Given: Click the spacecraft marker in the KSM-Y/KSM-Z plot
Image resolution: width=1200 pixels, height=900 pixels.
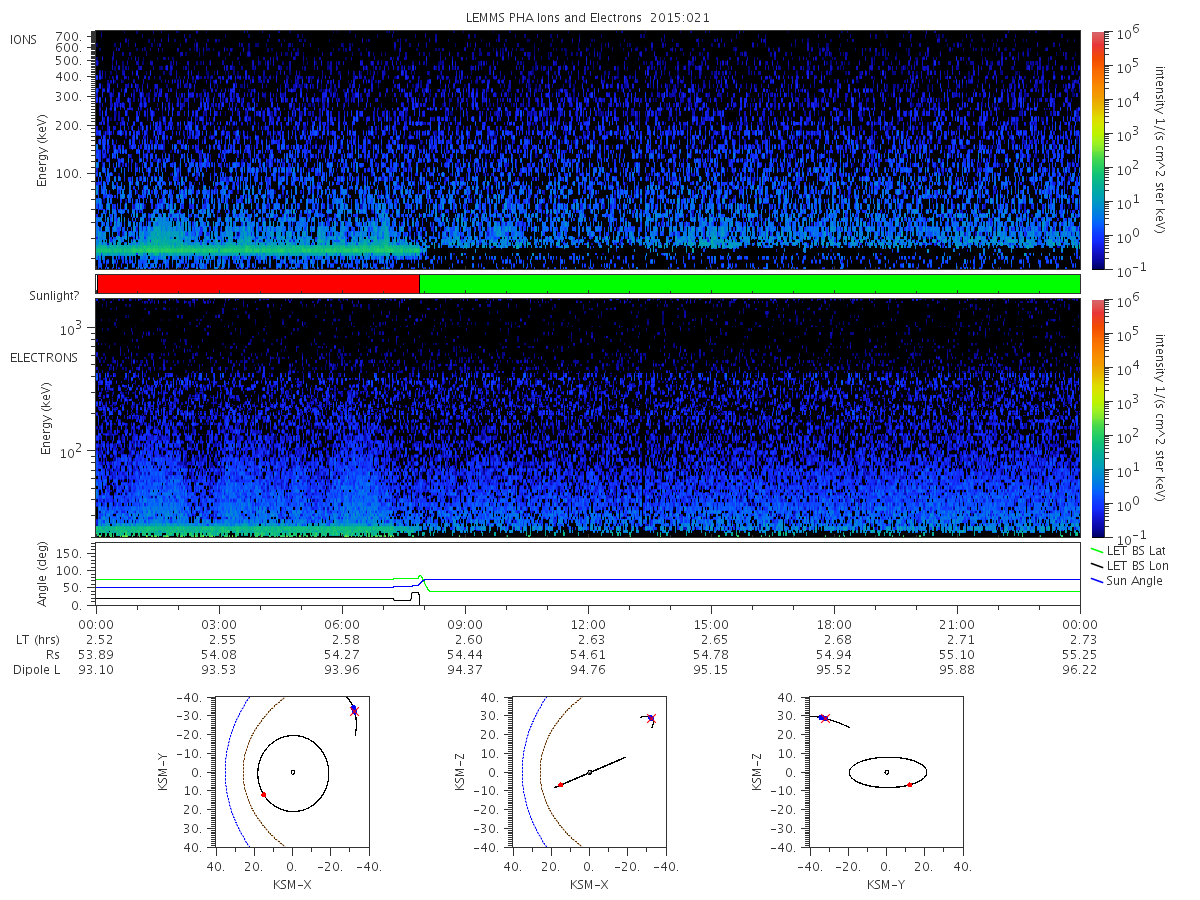Looking at the screenshot, I should (823, 717).
